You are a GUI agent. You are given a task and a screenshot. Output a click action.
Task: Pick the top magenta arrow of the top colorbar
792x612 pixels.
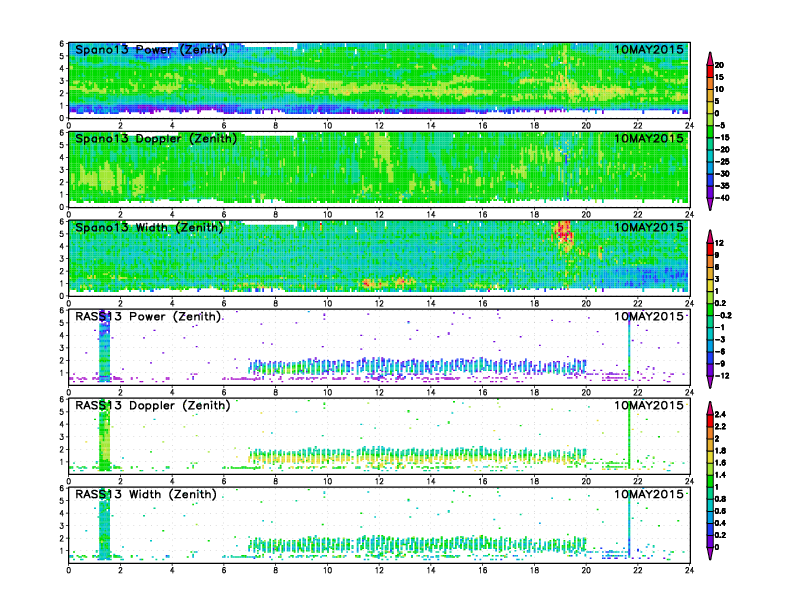tap(710, 59)
